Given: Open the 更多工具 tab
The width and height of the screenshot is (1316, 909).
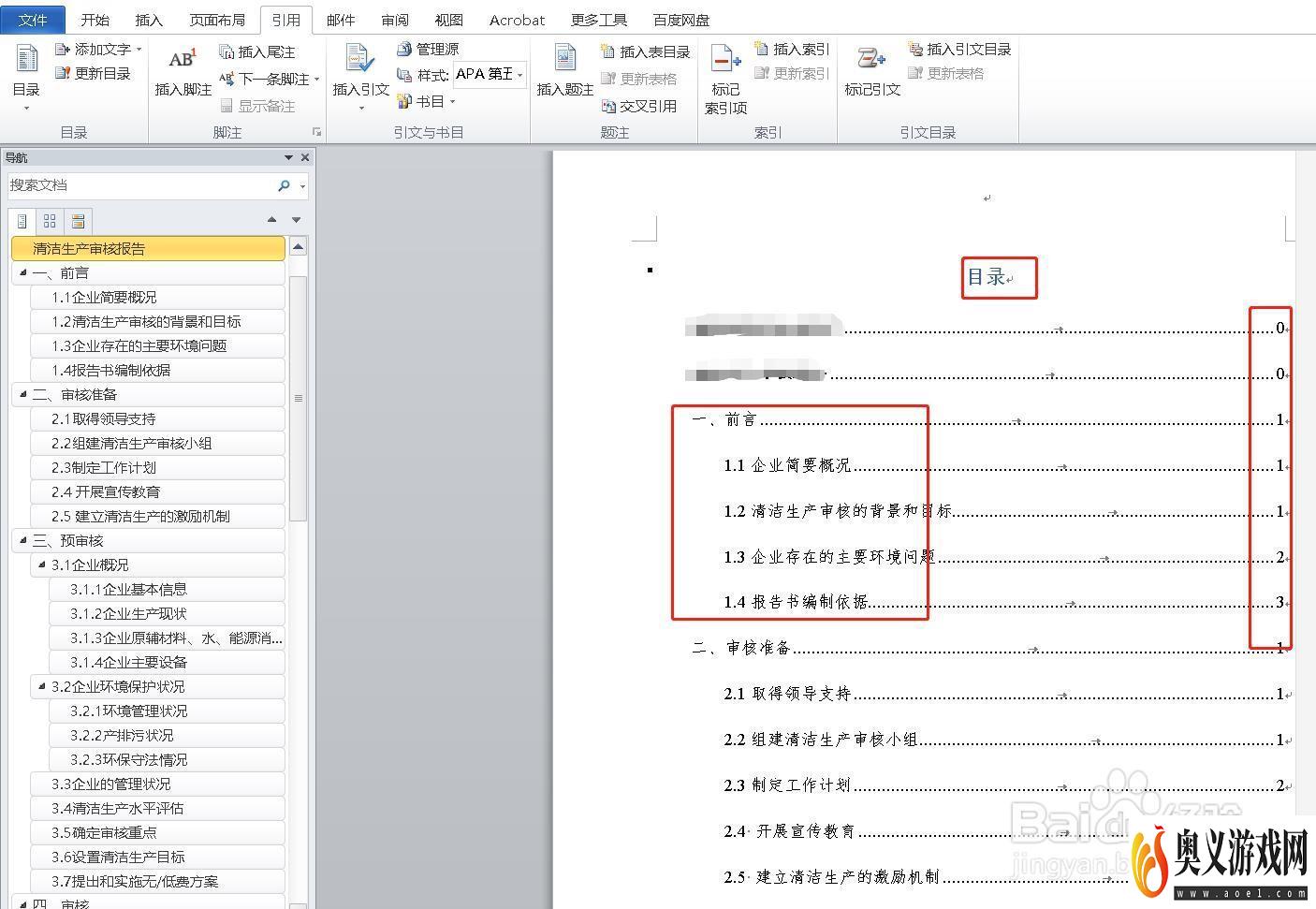Looking at the screenshot, I should point(599,20).
